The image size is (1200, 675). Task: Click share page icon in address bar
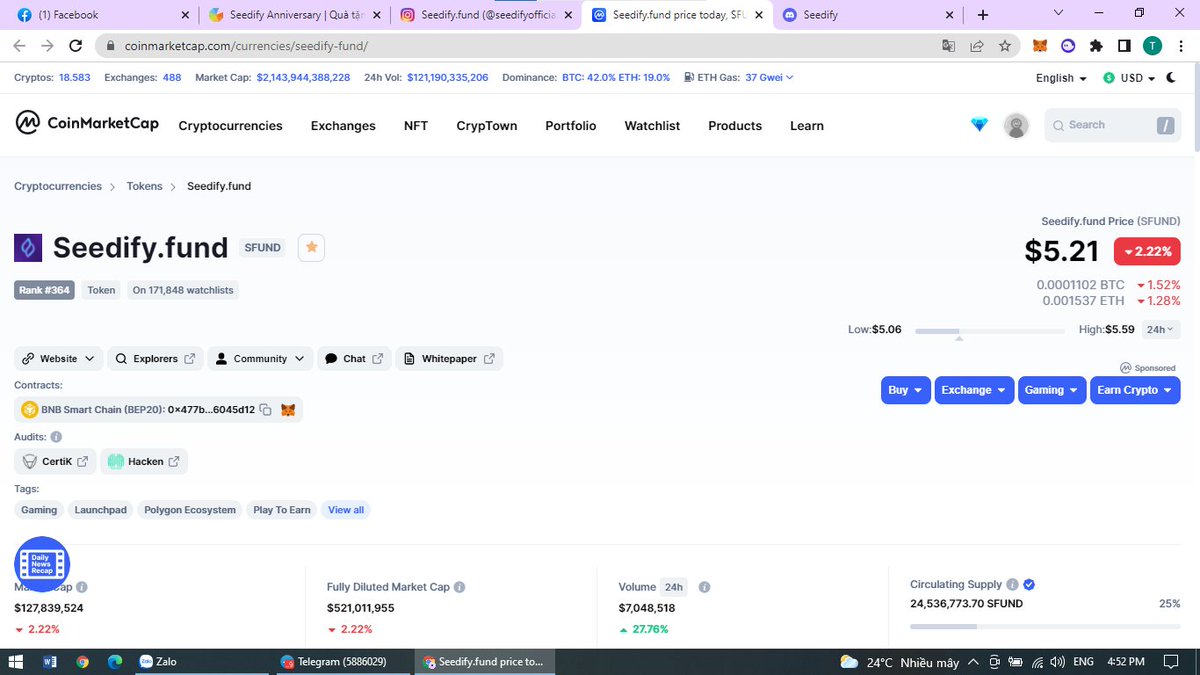tap(976, 46)
